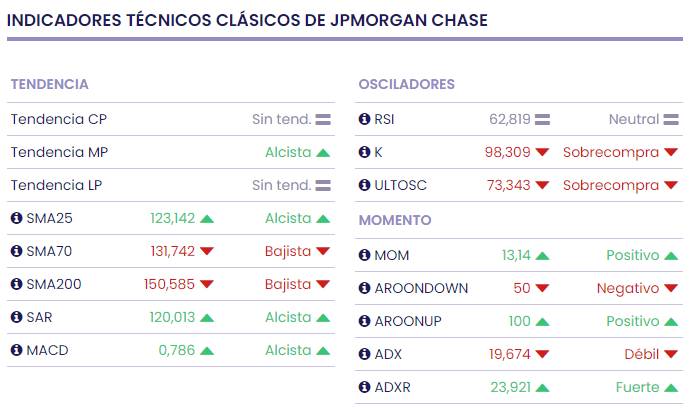Click the info icon beside SMA25

point(16,218)
